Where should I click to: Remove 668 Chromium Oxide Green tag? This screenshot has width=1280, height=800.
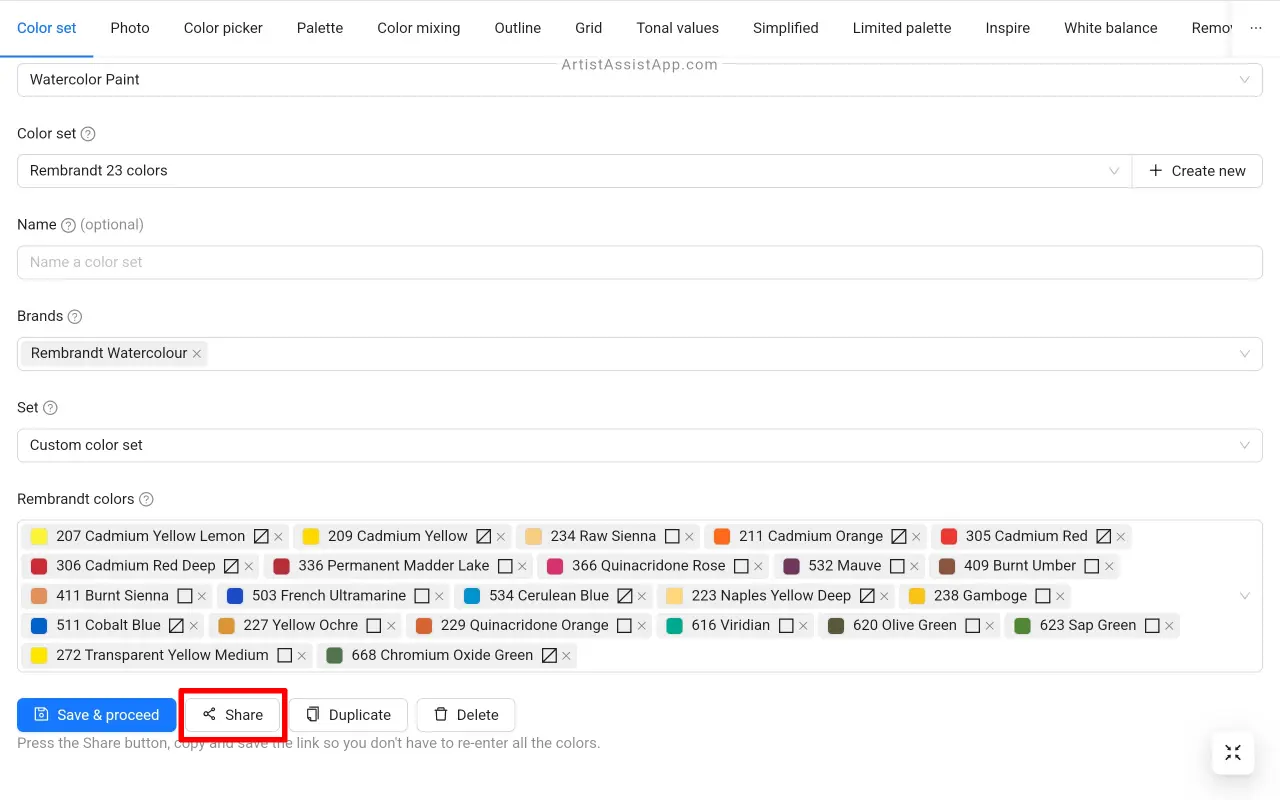566,657
